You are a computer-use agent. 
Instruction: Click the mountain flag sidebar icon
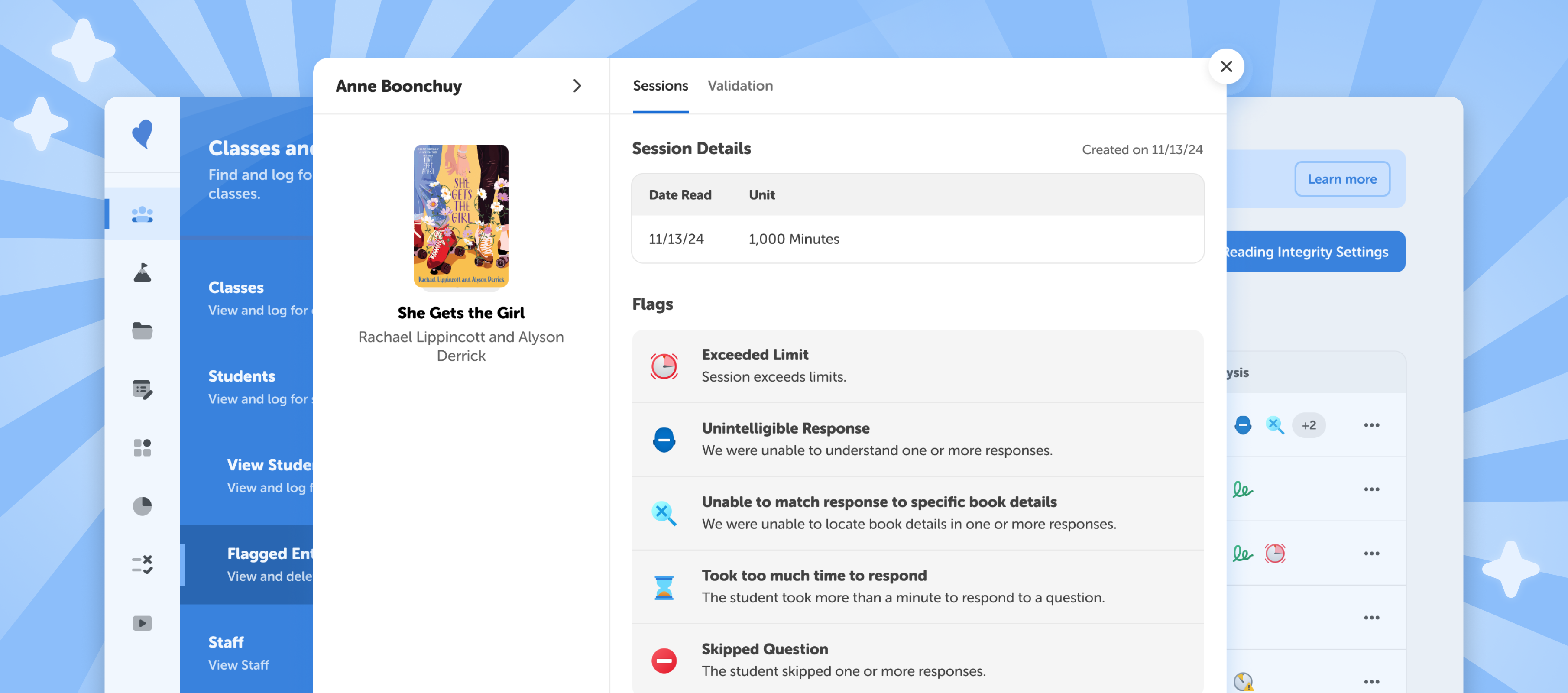click(x=142, y=272)
